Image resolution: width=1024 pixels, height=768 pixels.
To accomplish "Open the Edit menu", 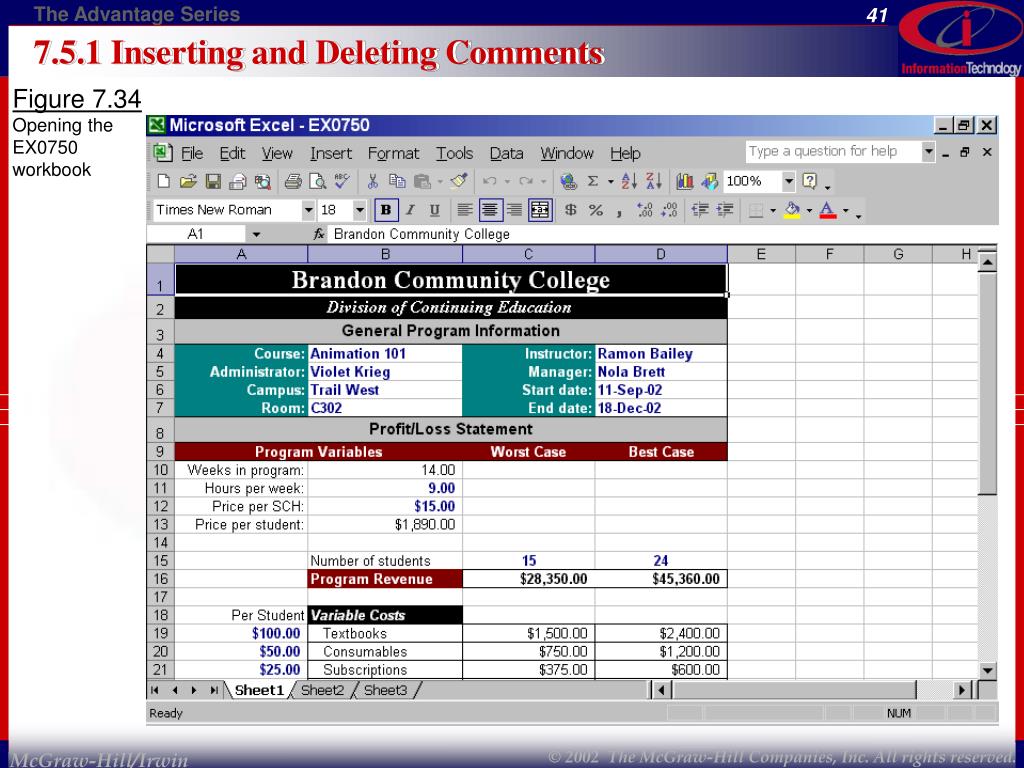I will (232, 153).
